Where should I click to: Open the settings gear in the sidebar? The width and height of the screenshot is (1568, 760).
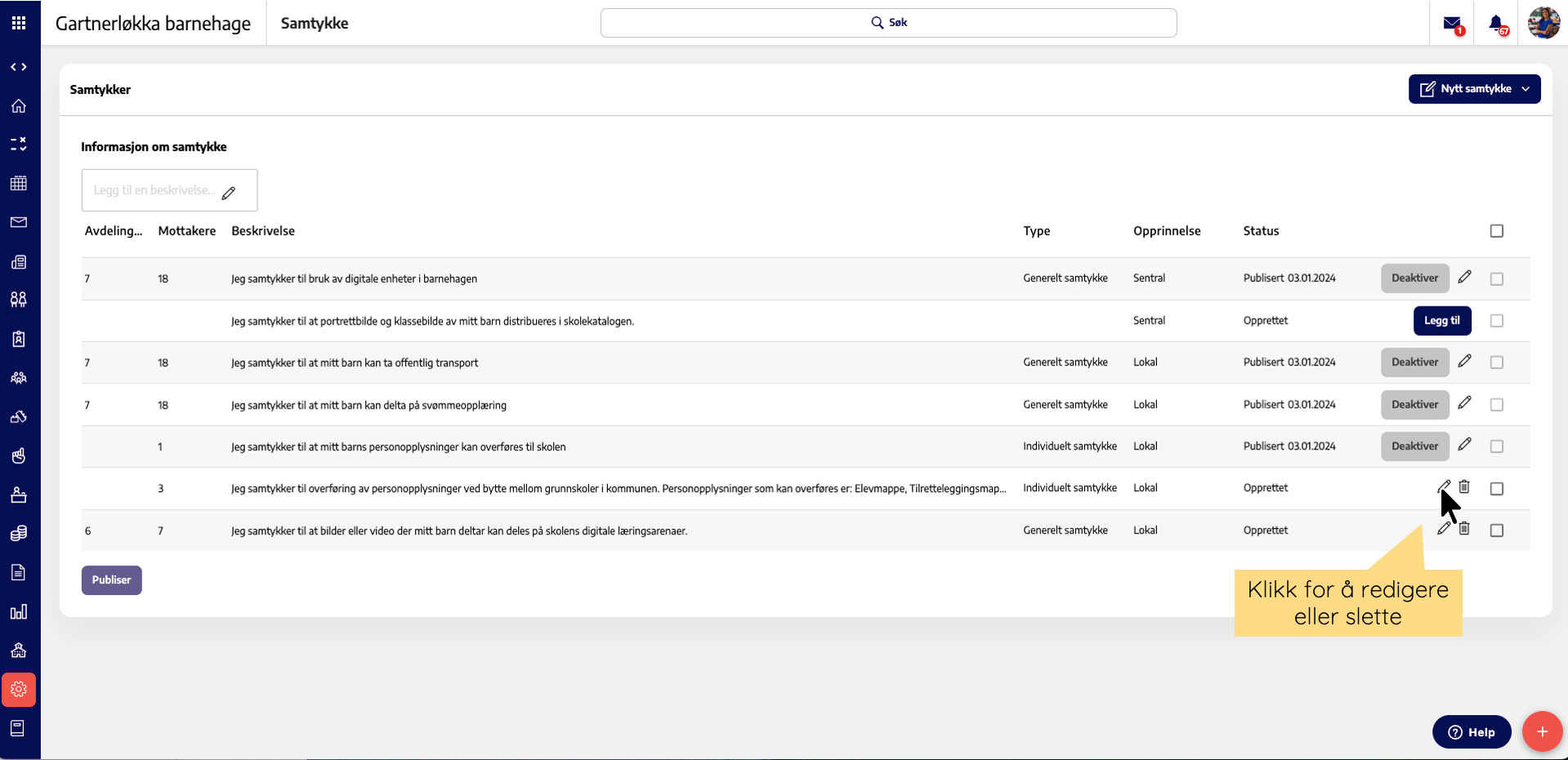(19, 690)
